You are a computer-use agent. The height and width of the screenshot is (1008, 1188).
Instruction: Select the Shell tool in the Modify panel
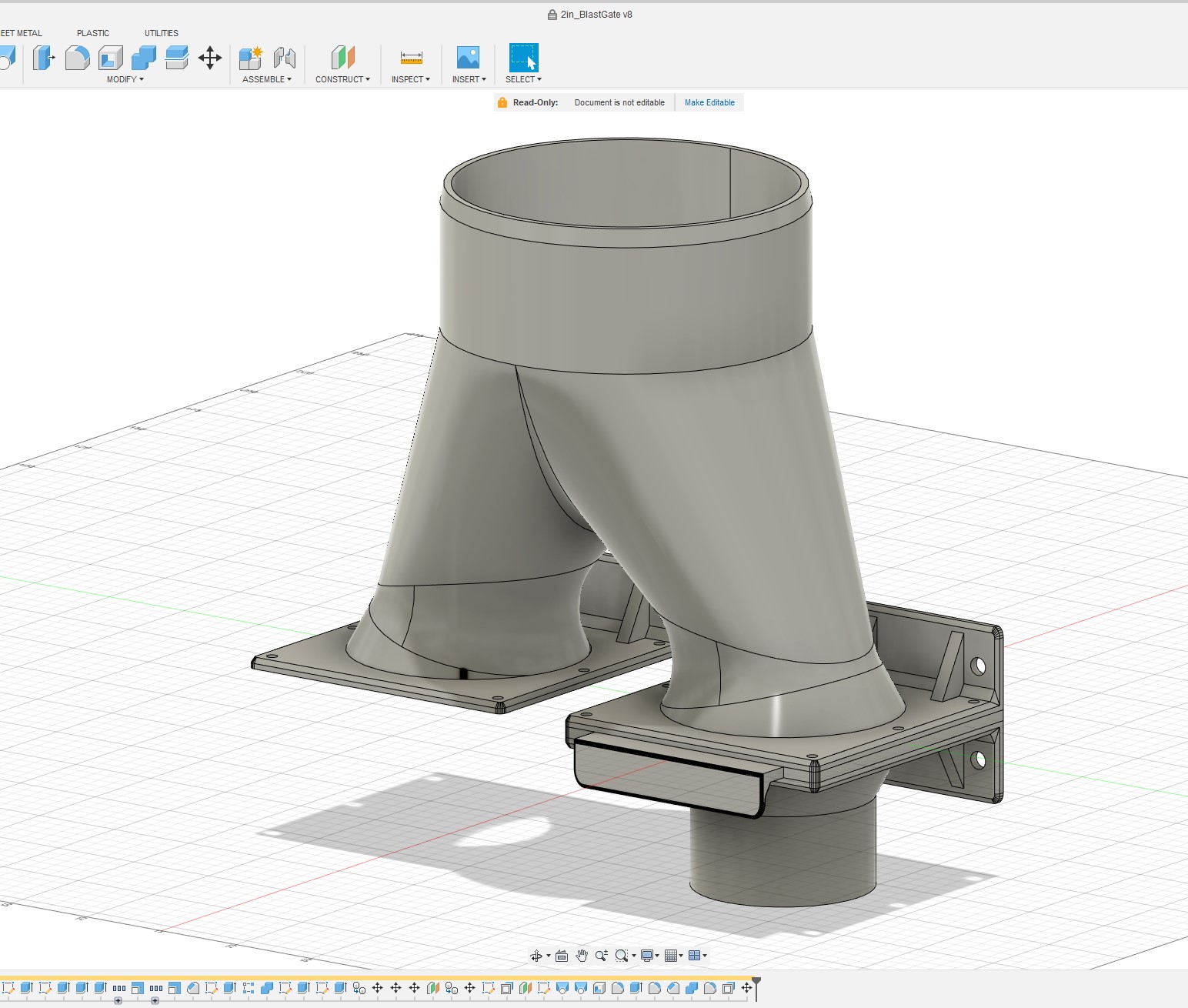pos(110,58)
